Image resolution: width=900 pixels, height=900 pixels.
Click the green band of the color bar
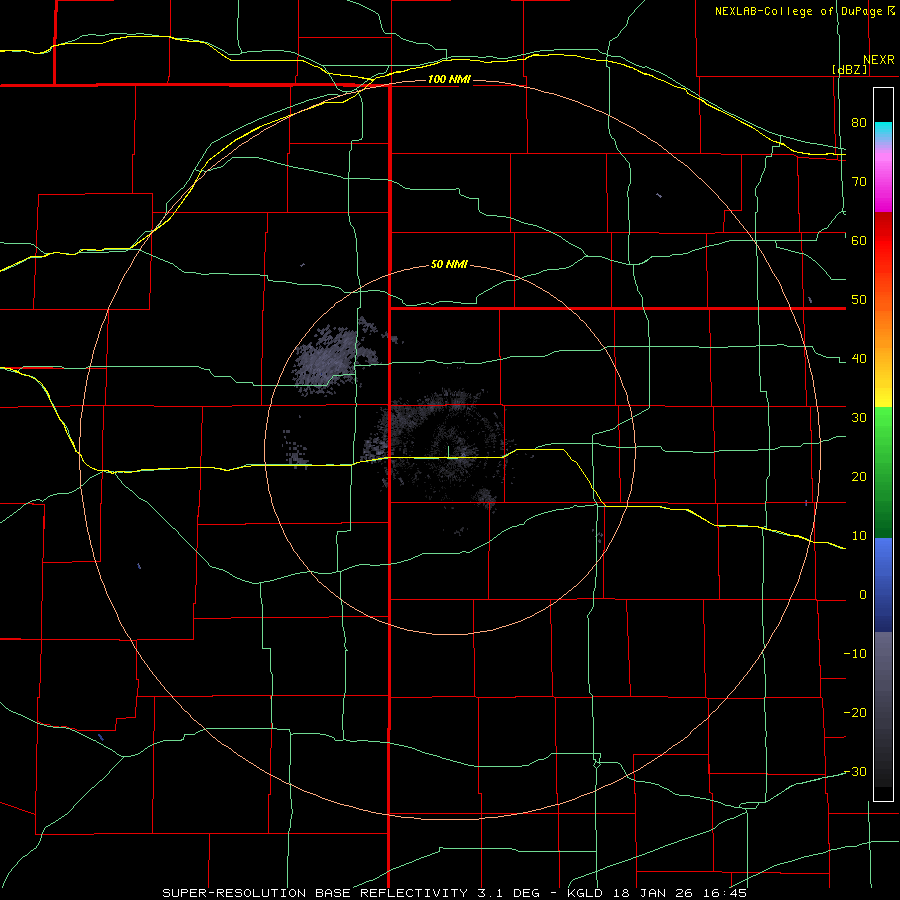[x=883, y=472]
